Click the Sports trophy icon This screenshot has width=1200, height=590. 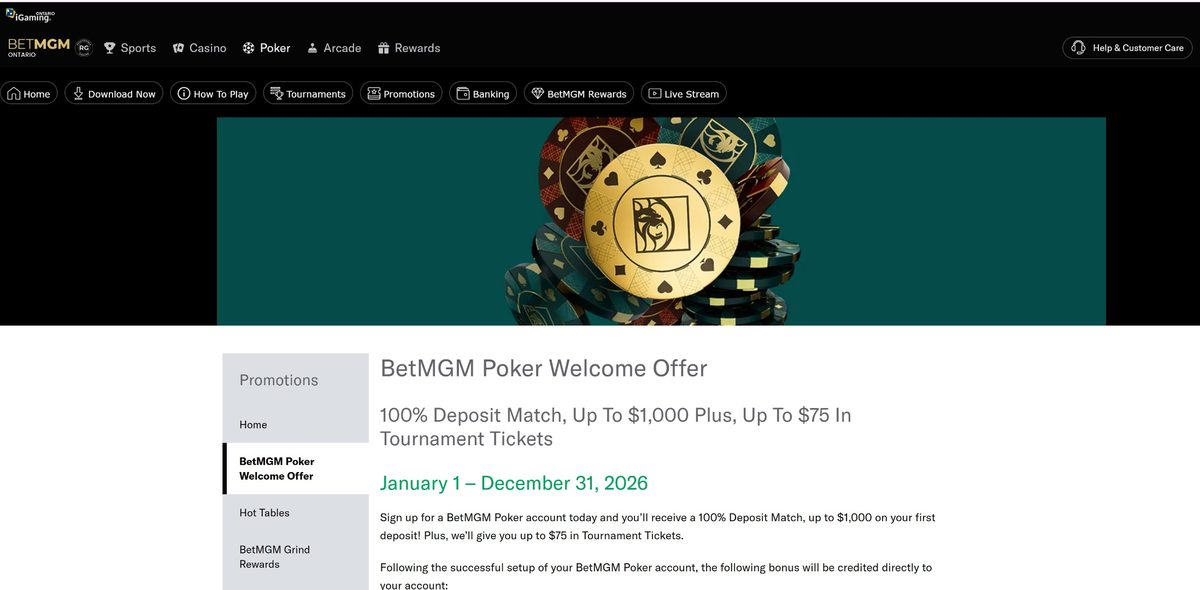109,47
